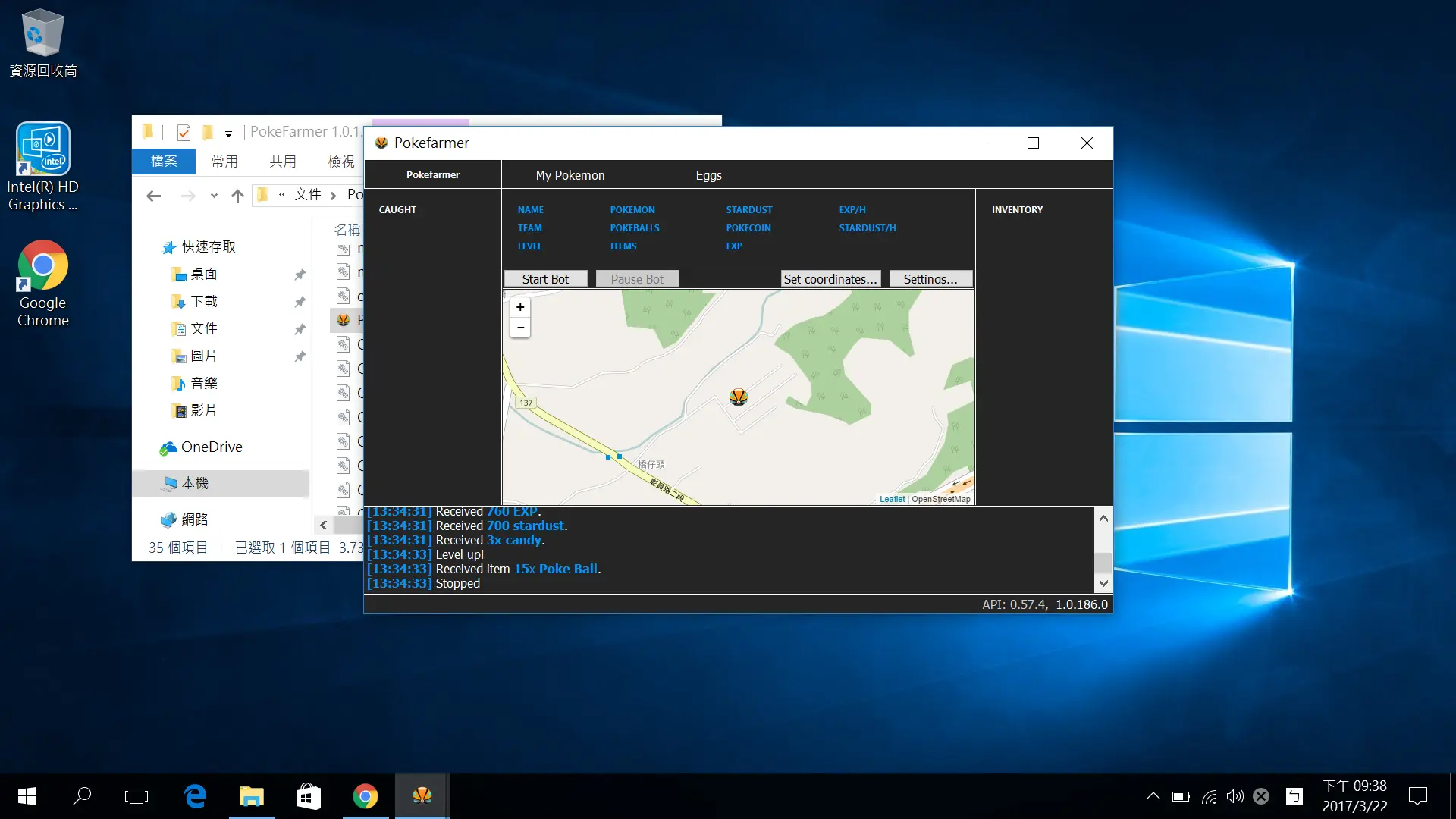Click the Pokefarmer title bar app icon
Screen dimensions: 1456x819
381,143
